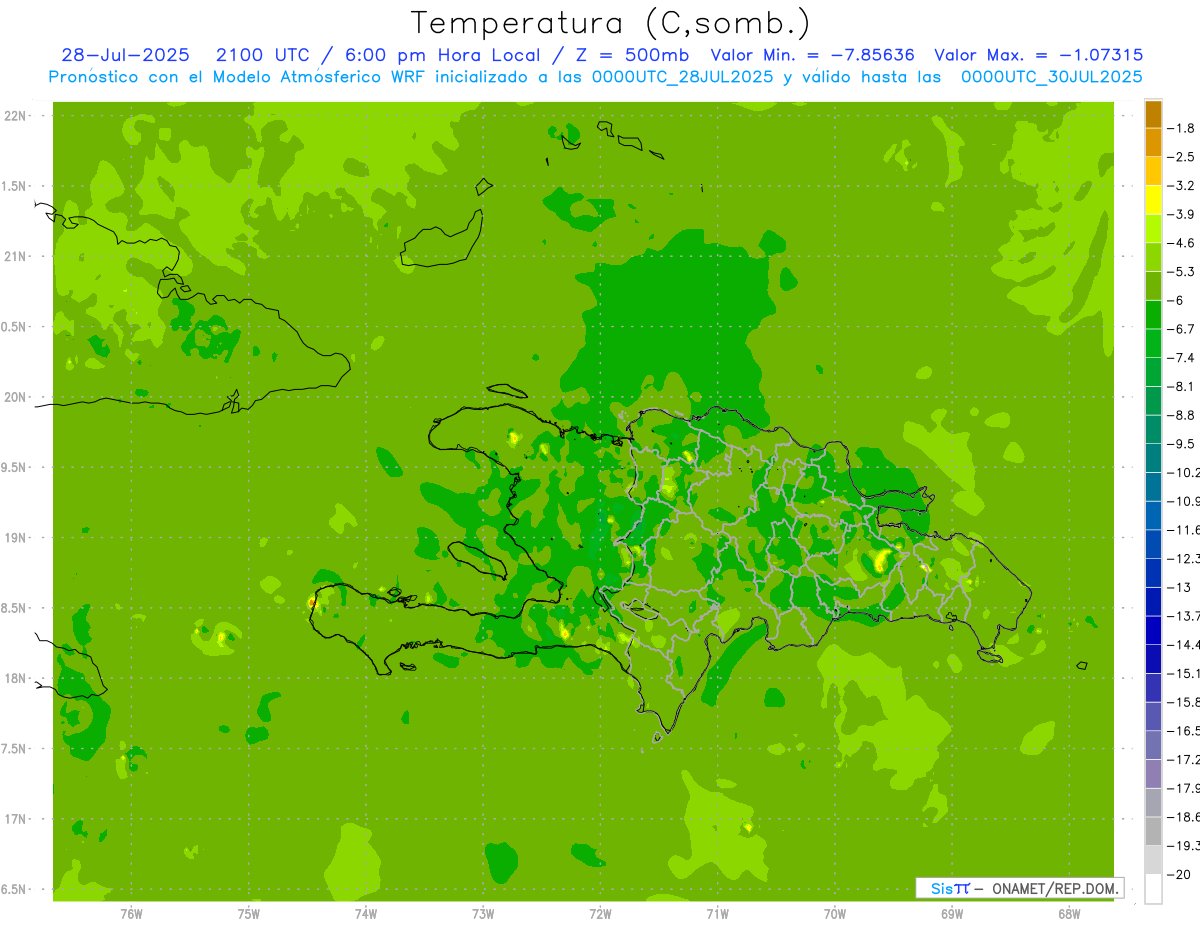Screen dimensions: 1200x927
Task: Click the 22N latitude axis label
Action: click(15, 116)
